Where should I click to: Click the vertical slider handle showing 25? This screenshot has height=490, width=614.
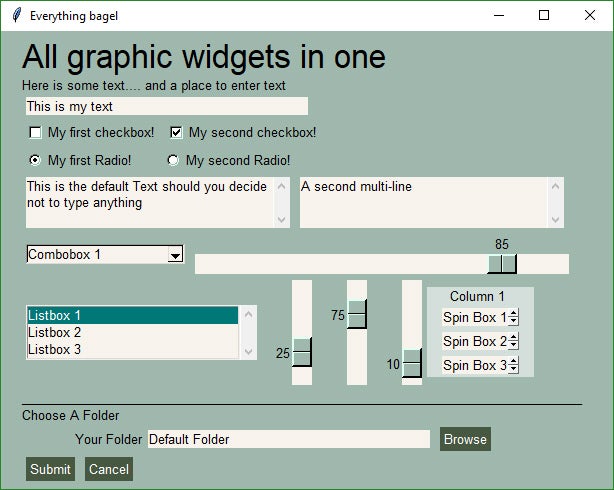pyautogui.click(x=302, y=352)
